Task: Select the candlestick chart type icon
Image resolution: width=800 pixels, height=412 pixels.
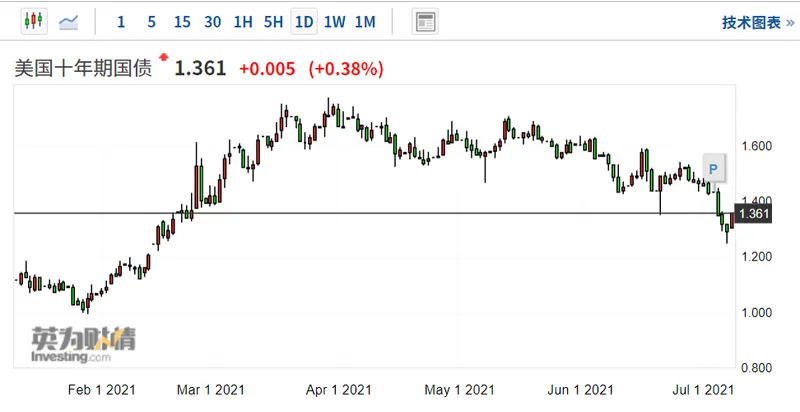Action: point(34,21)
